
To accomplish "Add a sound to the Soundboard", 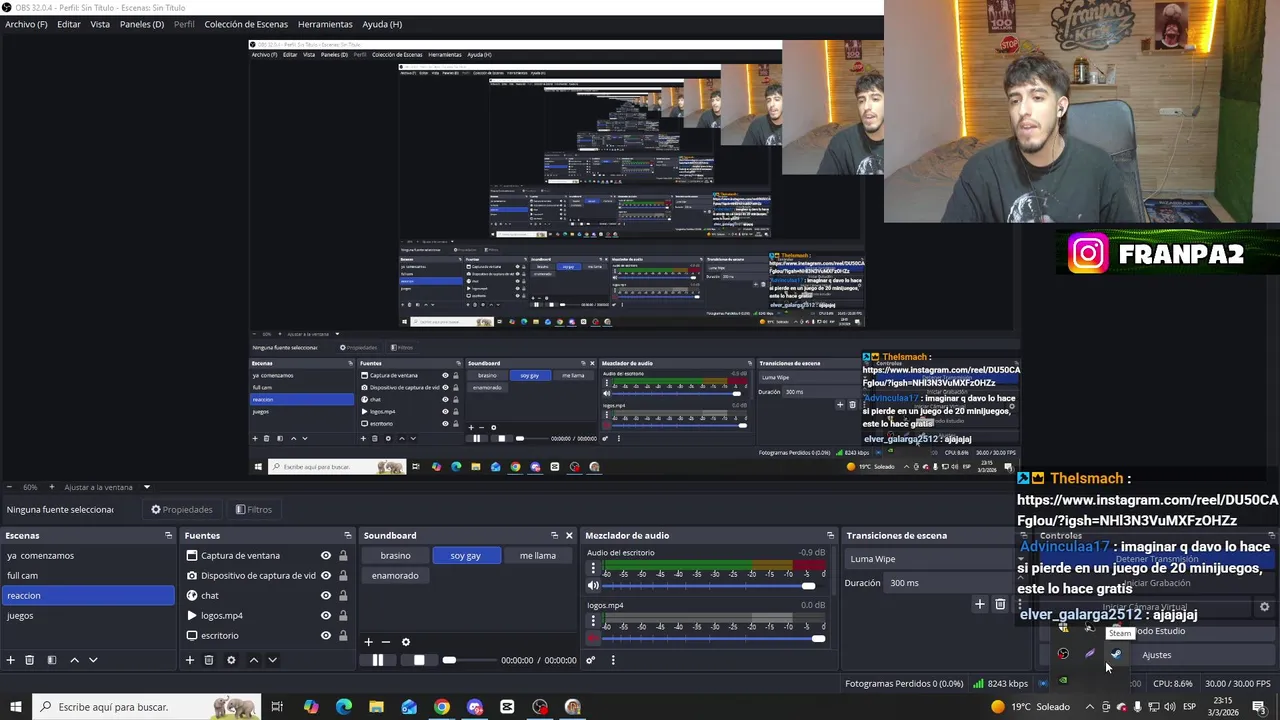I will click(368, 642).
